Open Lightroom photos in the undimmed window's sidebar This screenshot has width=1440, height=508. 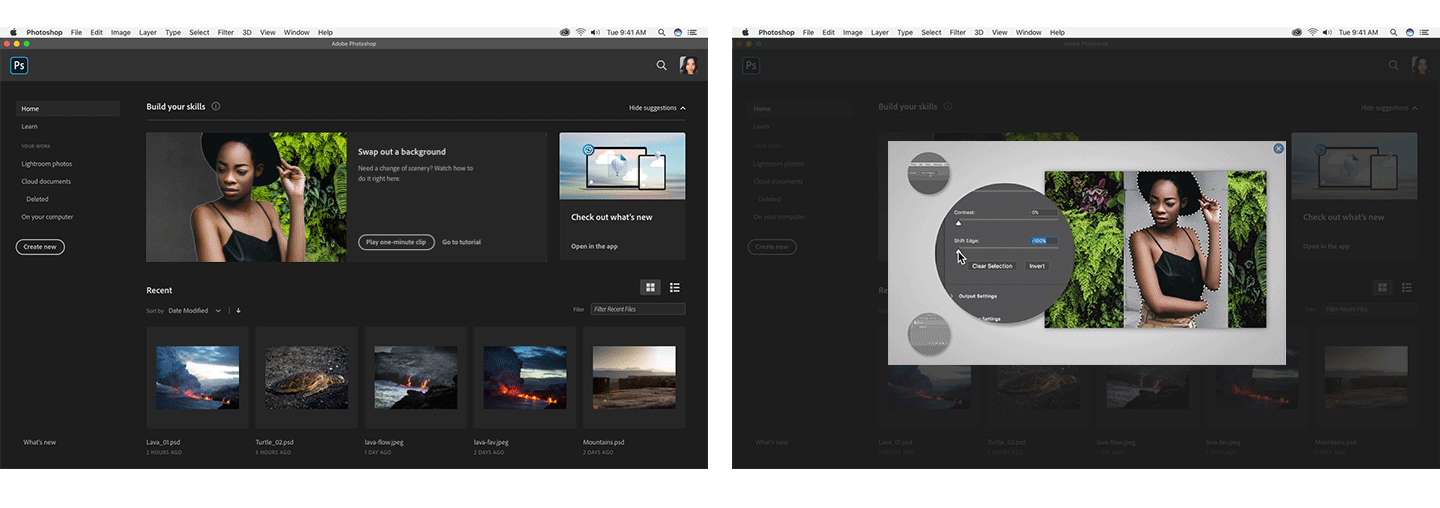(47, 163)
